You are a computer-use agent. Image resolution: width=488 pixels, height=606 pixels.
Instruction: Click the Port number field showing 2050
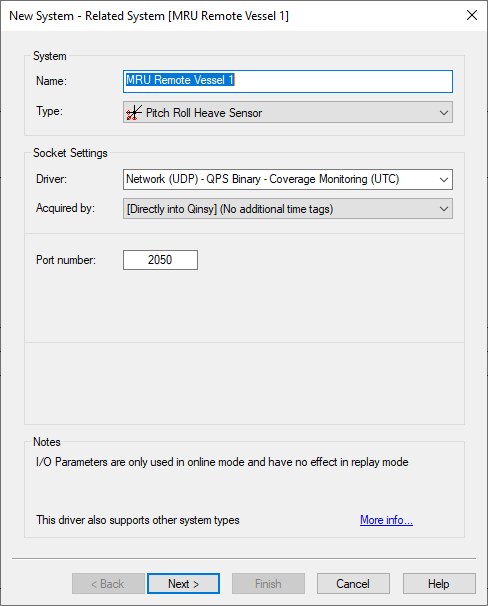(x=160, y=260)
